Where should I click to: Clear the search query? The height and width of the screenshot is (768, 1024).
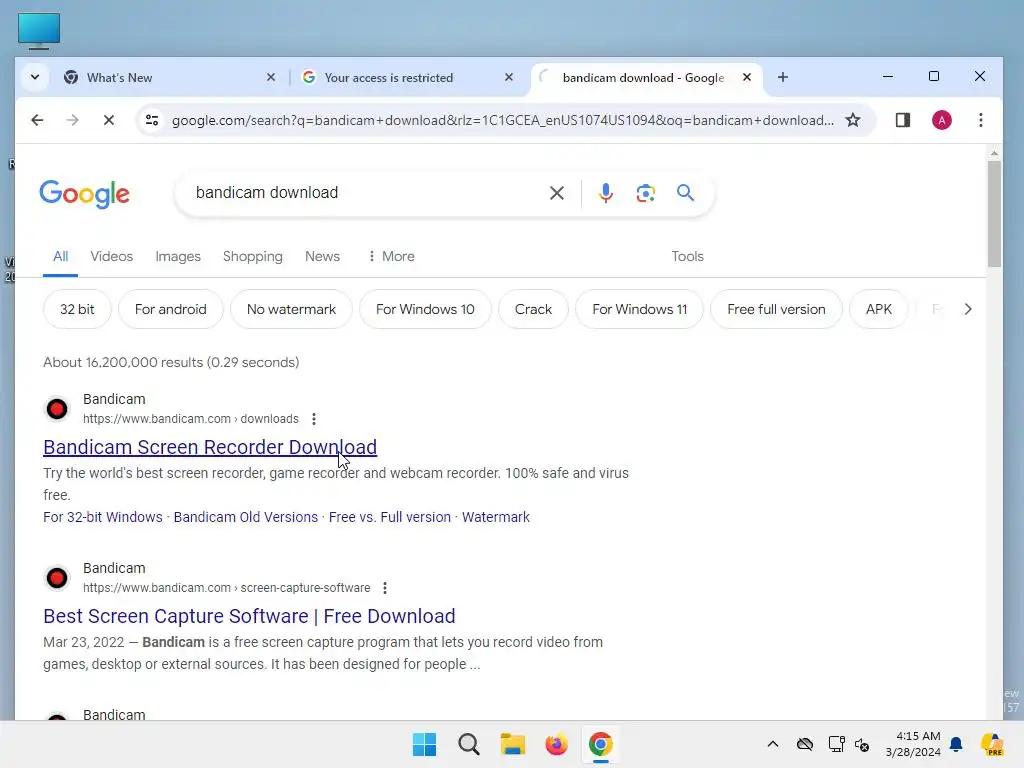(x=556, y=193)
